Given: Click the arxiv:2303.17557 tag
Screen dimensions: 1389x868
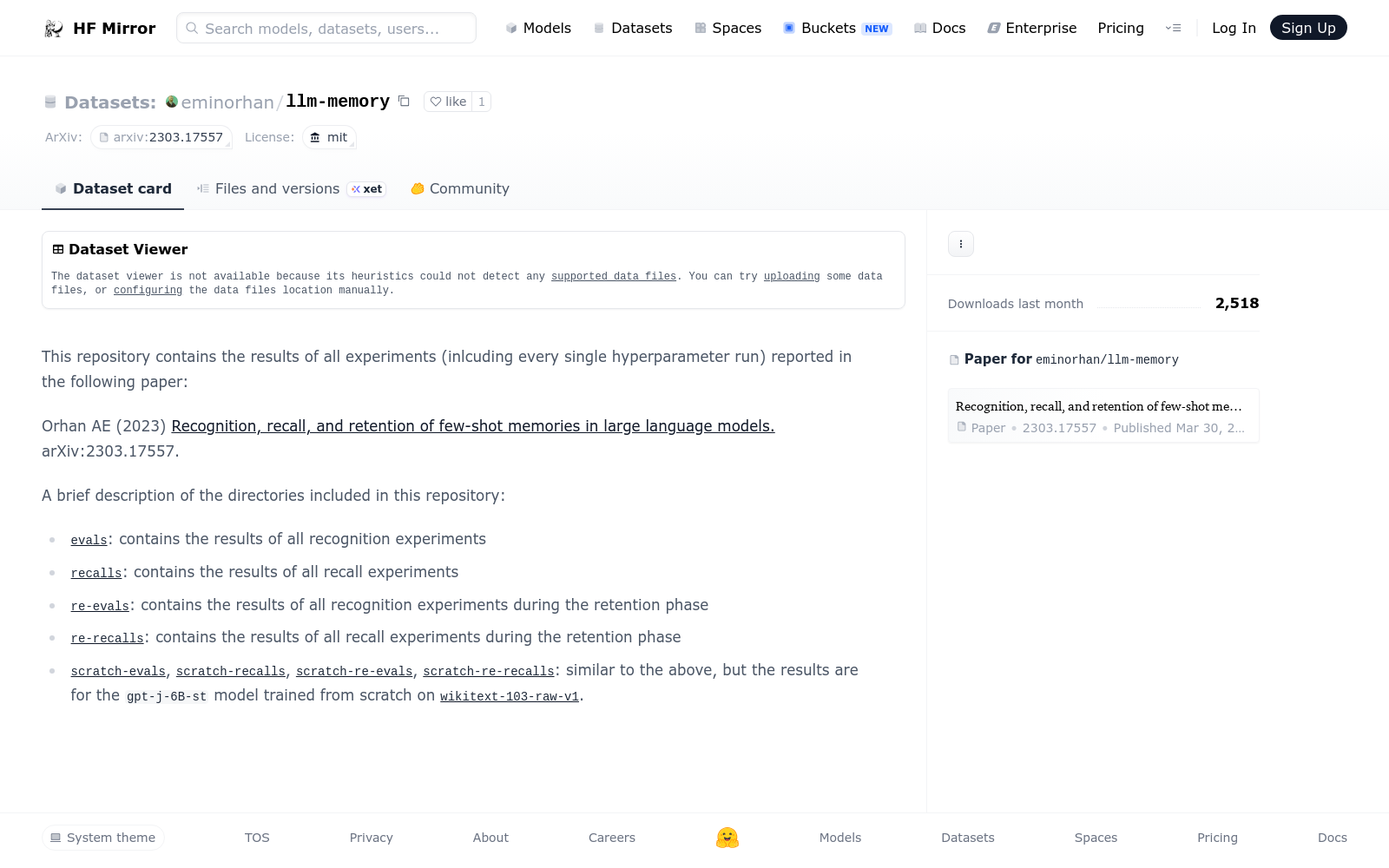Looking at the screenshot, I should click(161, 137).
